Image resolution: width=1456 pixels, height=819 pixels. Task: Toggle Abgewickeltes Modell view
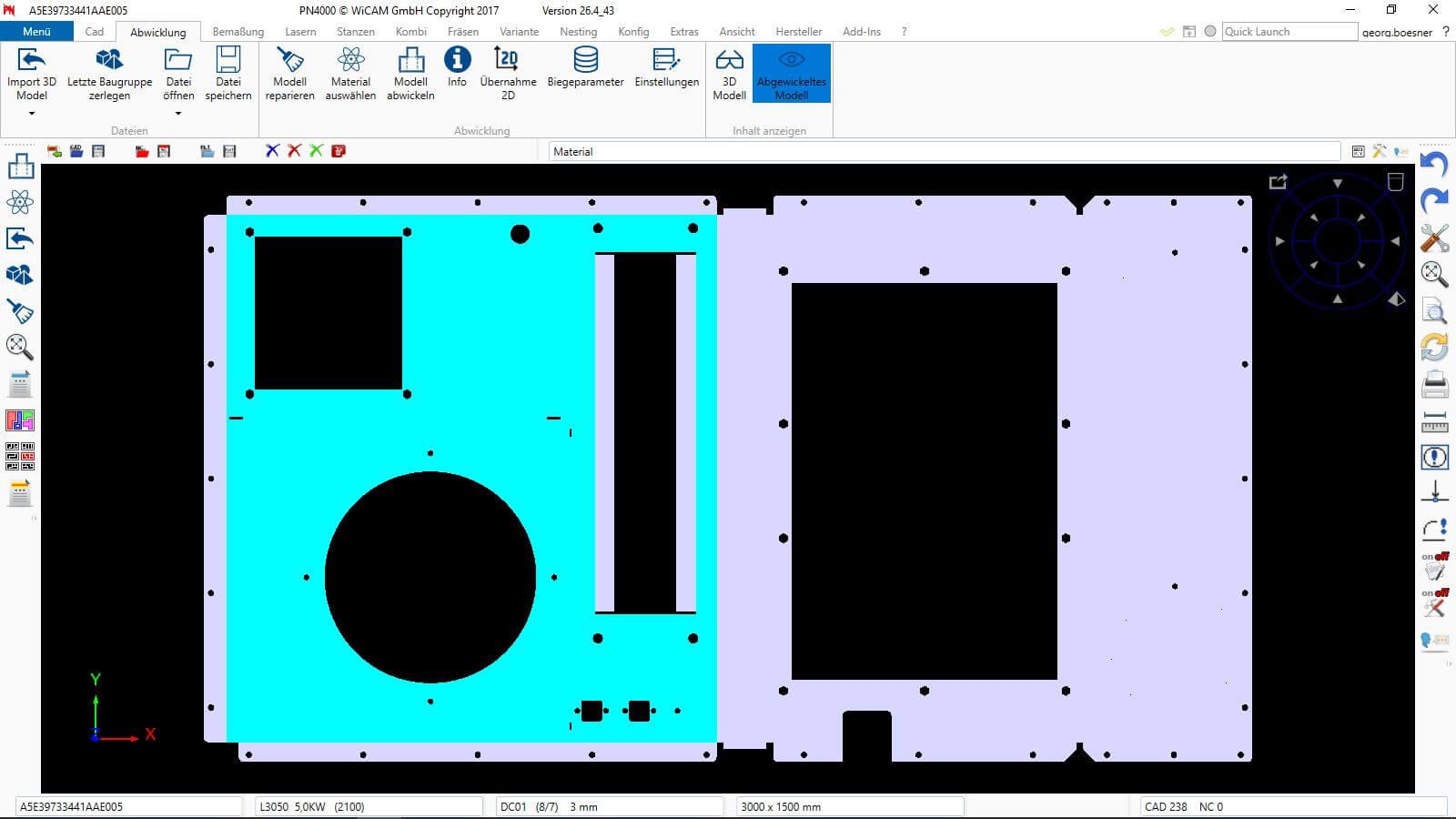tap(791, 73)
